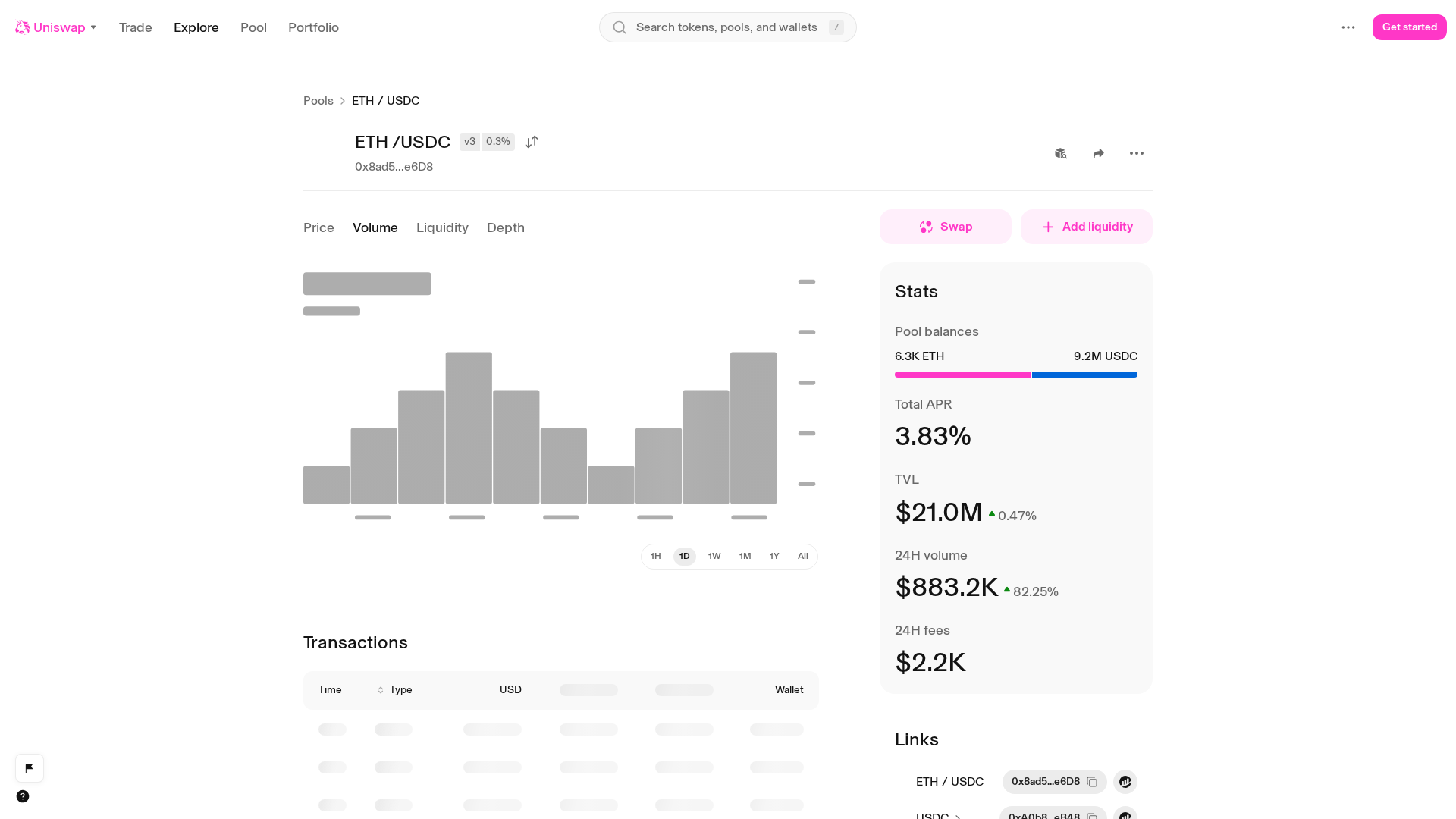
Task: Click the Uniswap unicorn logo icon
Action: (23, 27)
